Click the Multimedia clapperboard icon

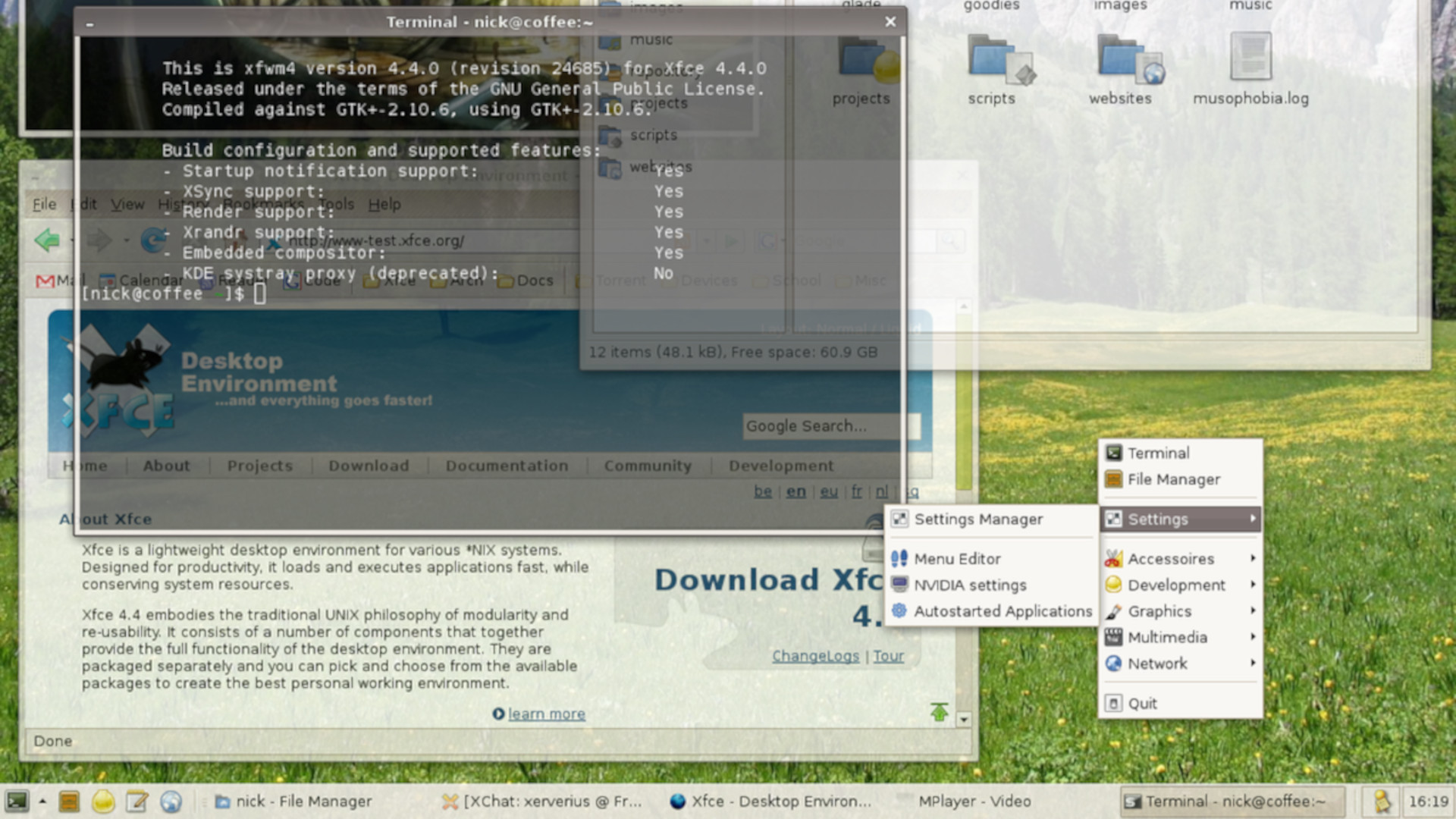(x=1113, y=637)
